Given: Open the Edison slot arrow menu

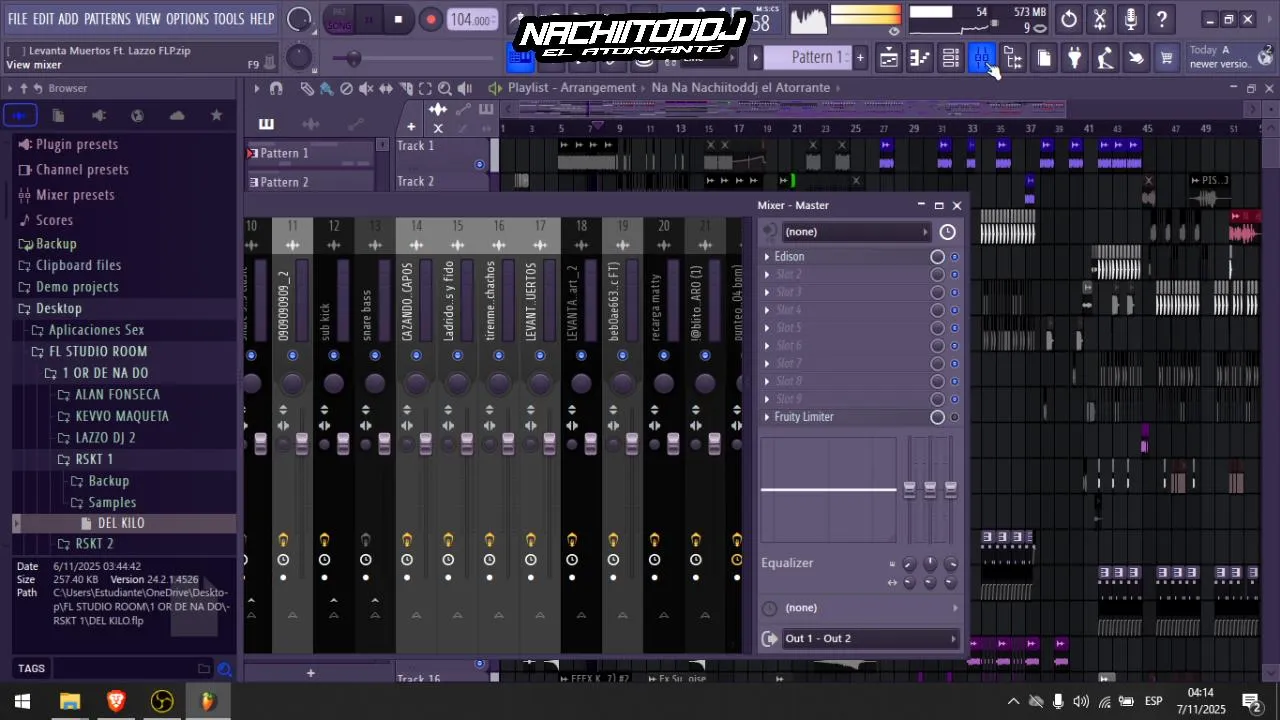Looking at the screenshot, I should tap(767, 257).
